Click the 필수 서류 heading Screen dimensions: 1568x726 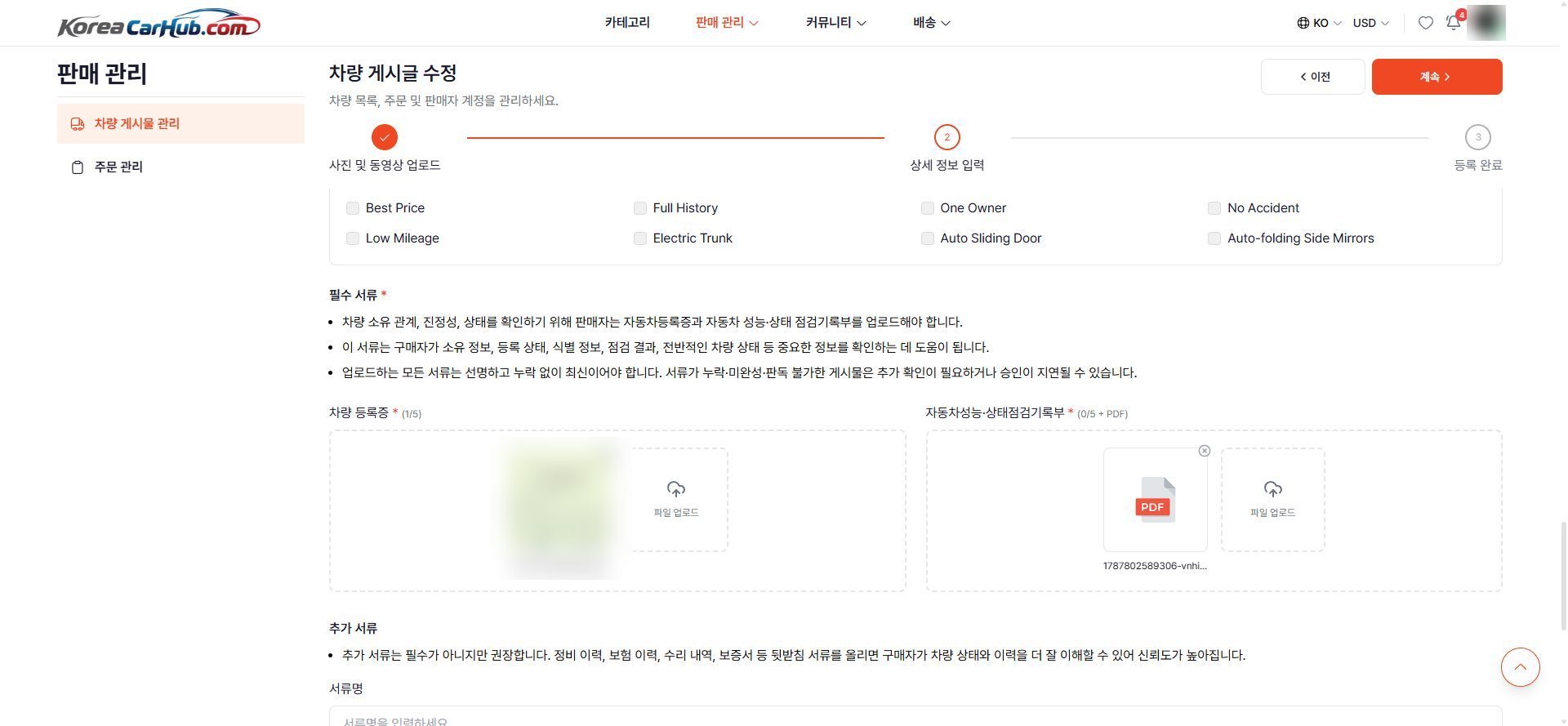click(x=353, y=295)
